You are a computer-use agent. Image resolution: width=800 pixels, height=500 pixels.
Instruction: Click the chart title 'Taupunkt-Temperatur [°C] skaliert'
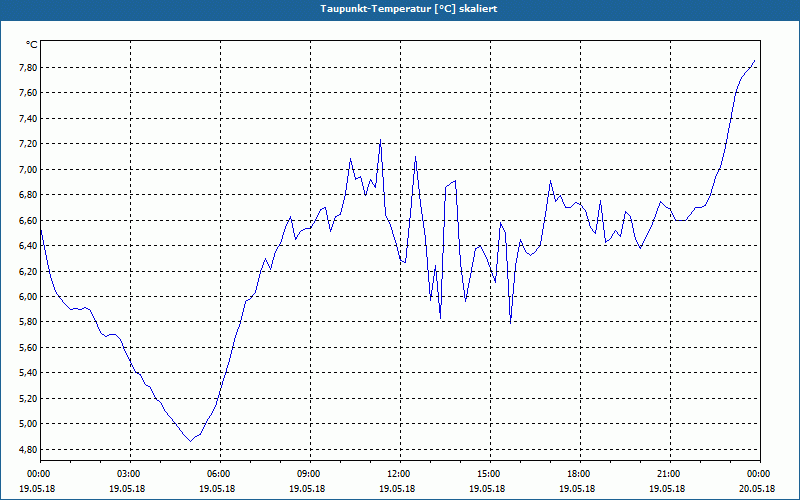(409, 9)
